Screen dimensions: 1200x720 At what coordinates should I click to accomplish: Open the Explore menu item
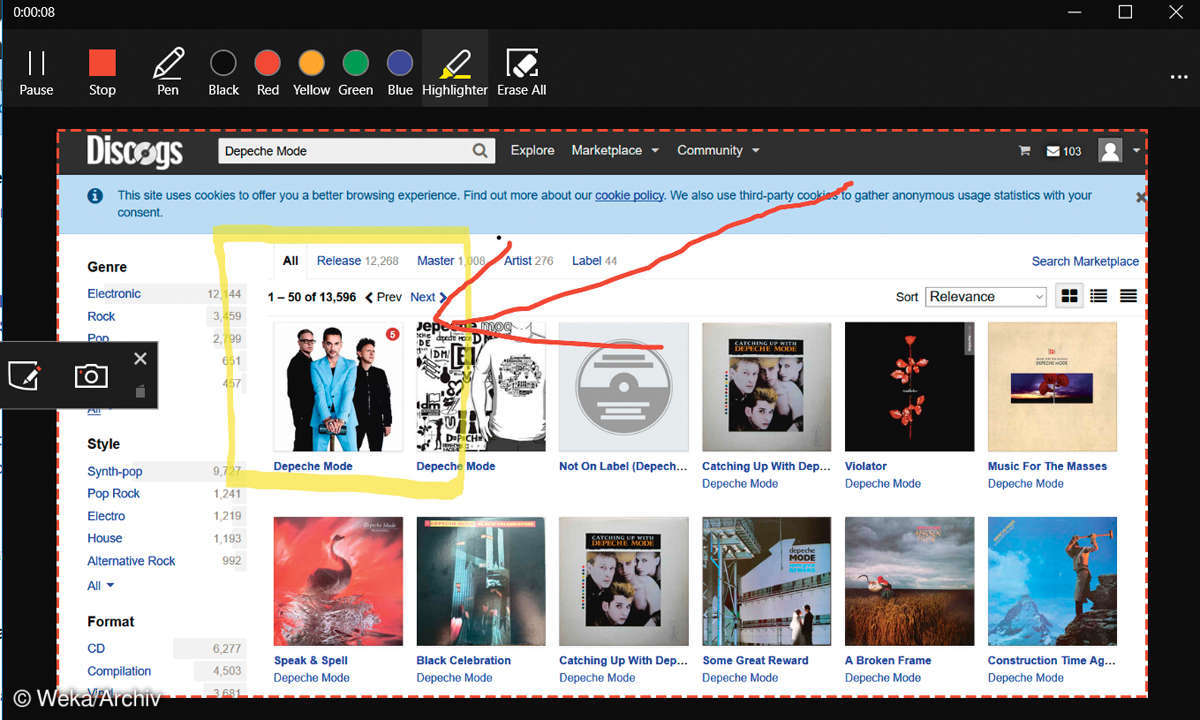[x=532, y=150]
